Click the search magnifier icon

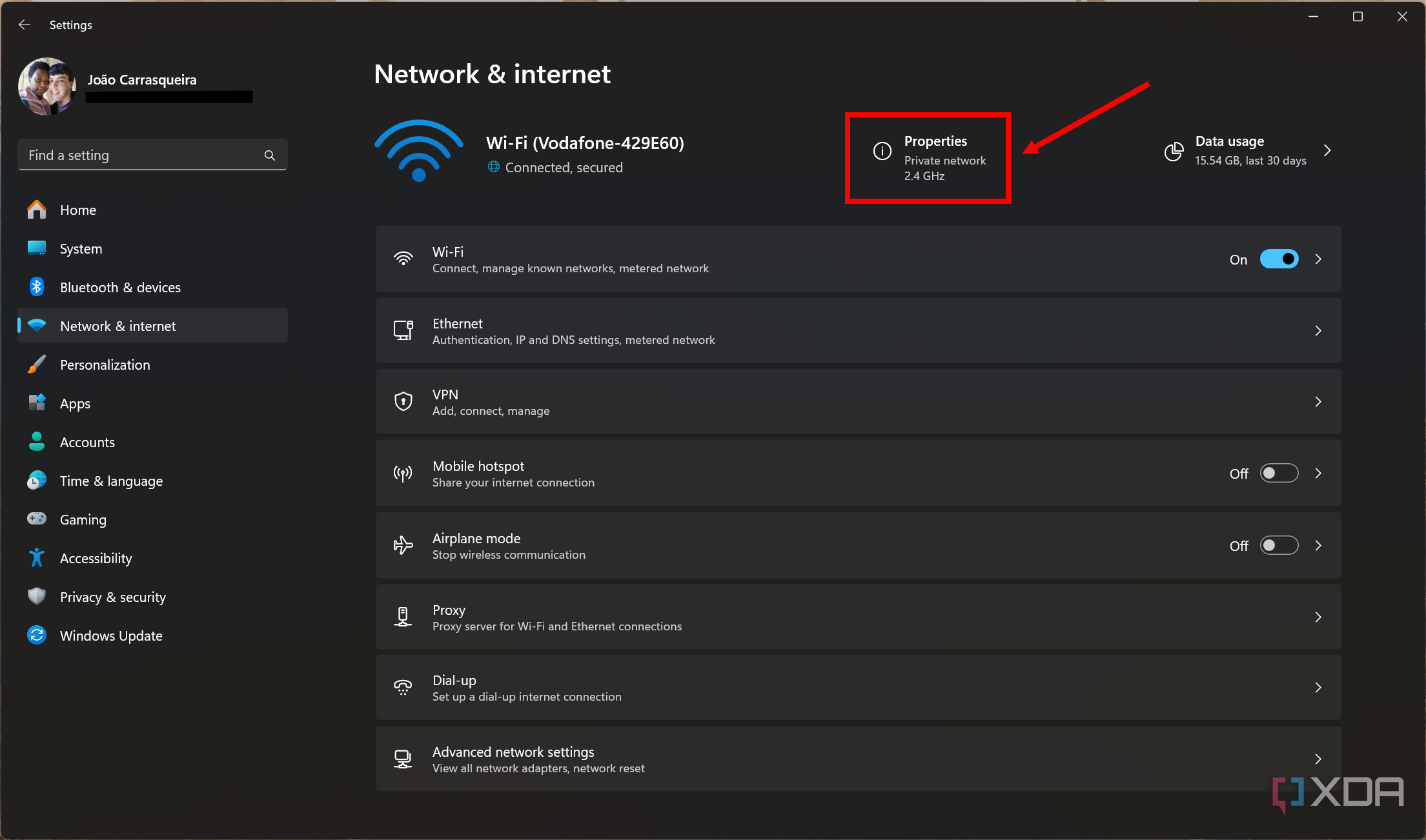pos(270,155)
